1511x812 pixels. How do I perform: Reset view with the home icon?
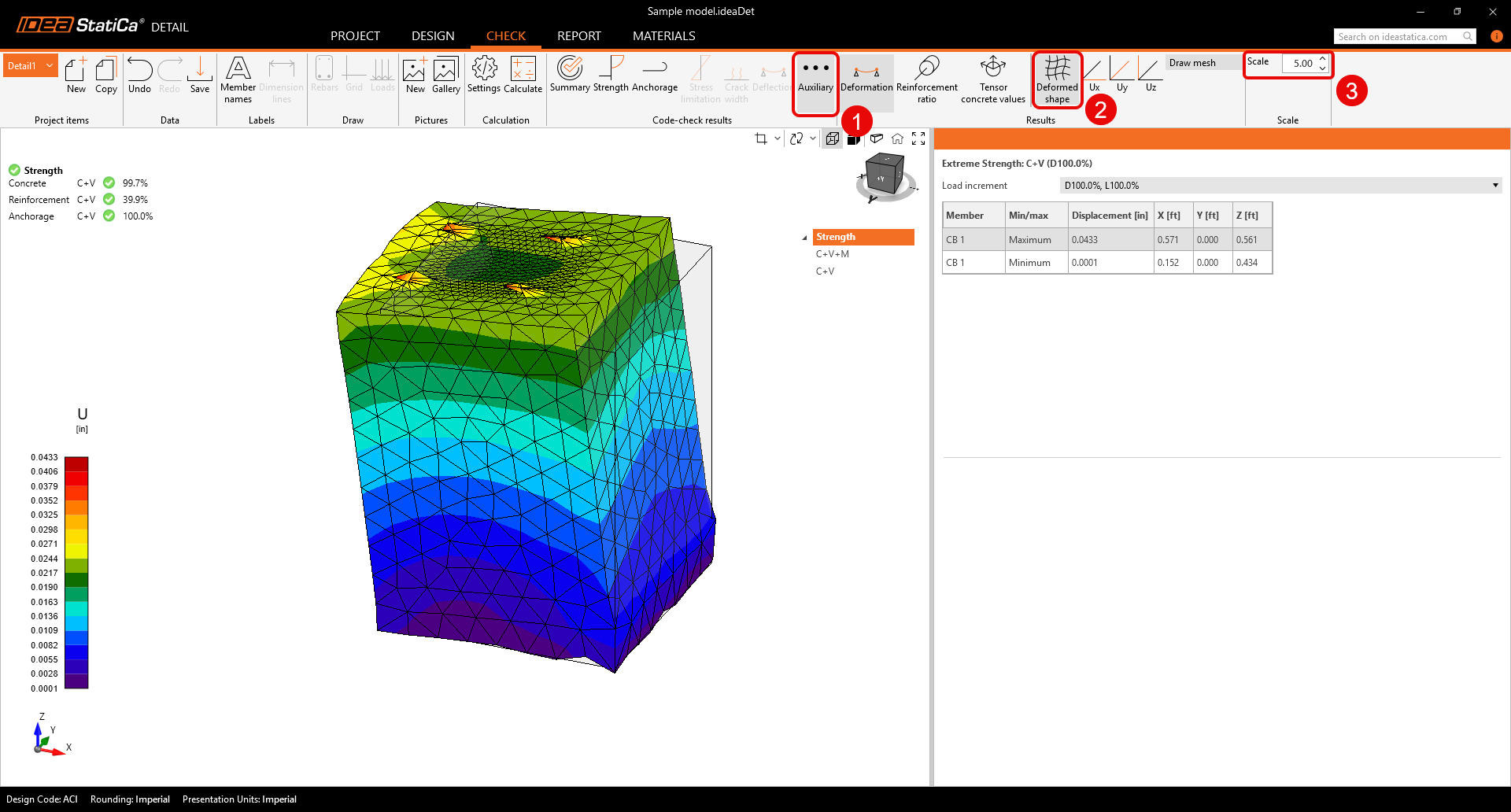click(897, 139)
